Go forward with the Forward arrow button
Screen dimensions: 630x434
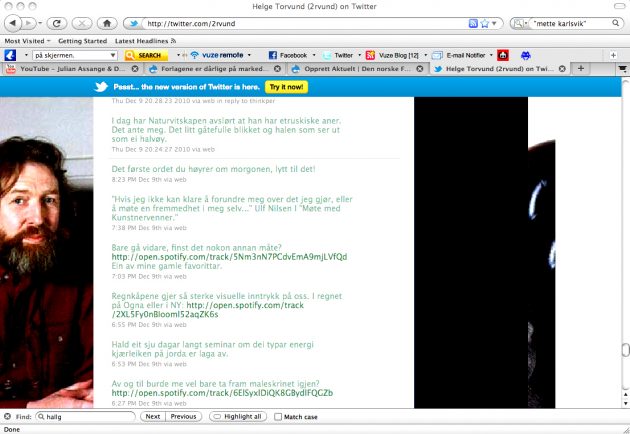click(x=27, y=23)
